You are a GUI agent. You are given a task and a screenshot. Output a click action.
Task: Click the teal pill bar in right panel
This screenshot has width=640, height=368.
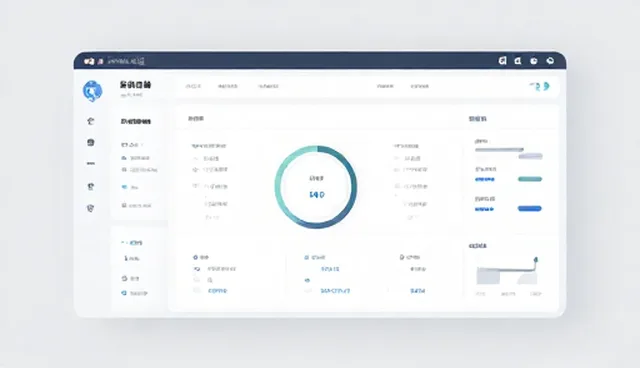pos(530,179)
